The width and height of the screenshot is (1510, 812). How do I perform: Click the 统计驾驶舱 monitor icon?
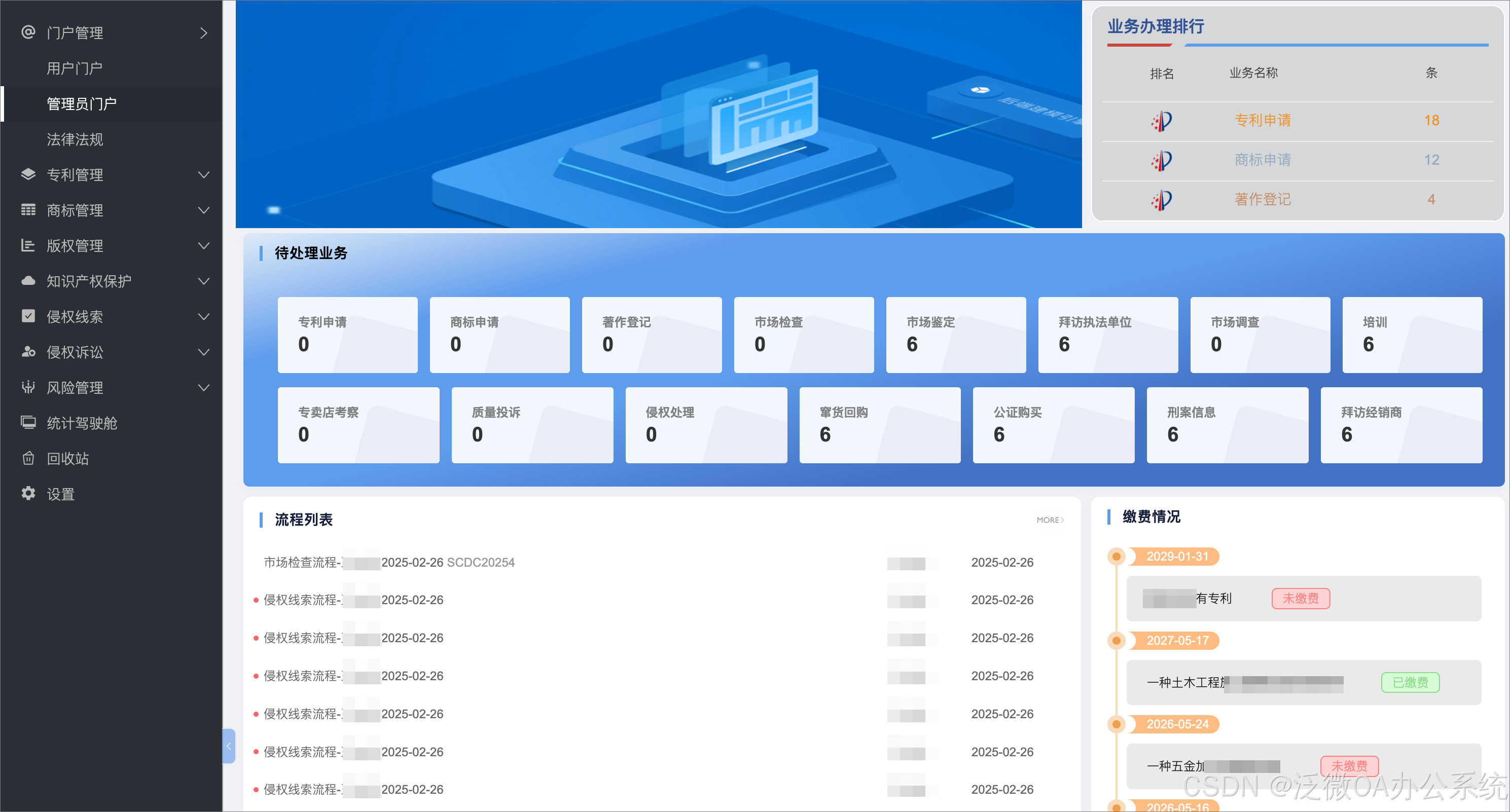click(28, 422)
